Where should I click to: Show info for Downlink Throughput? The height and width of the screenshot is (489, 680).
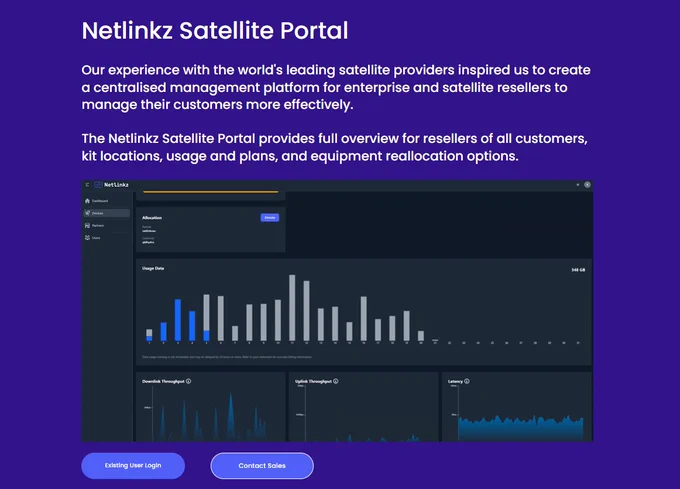click(x=189, y=381)
